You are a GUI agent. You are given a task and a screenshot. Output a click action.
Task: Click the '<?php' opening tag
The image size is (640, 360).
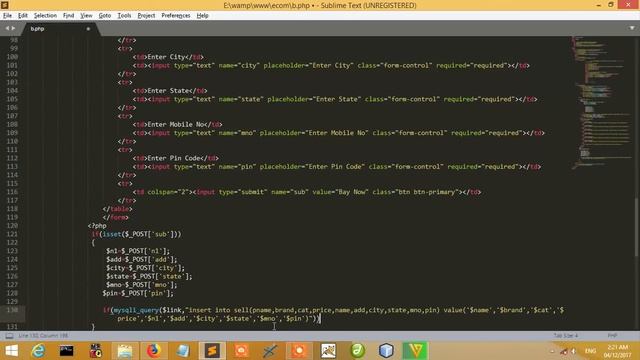[x=97, y=226]
